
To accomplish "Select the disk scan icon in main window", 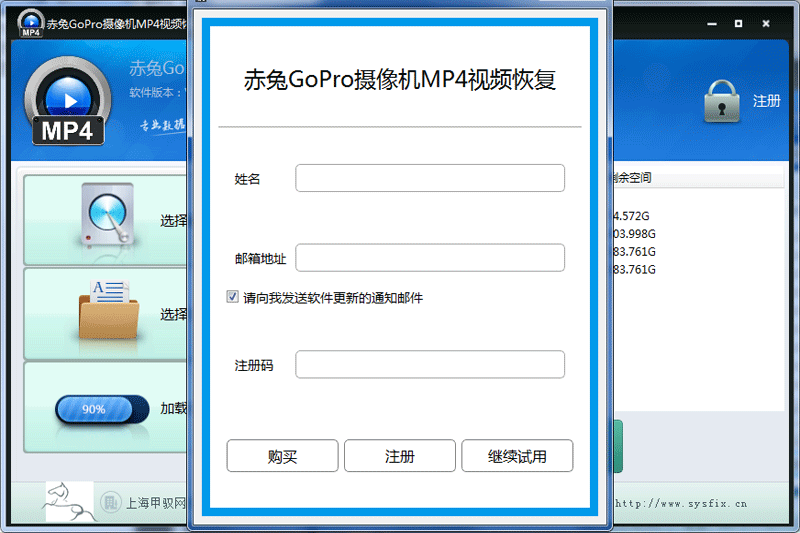I will point(107,214).
